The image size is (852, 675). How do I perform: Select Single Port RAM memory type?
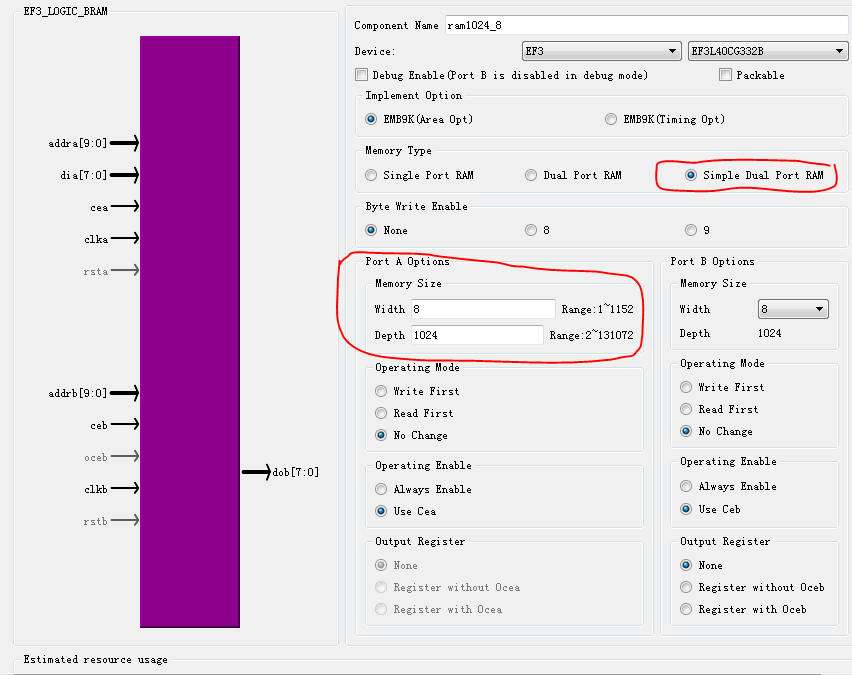(x=372, y=175)
